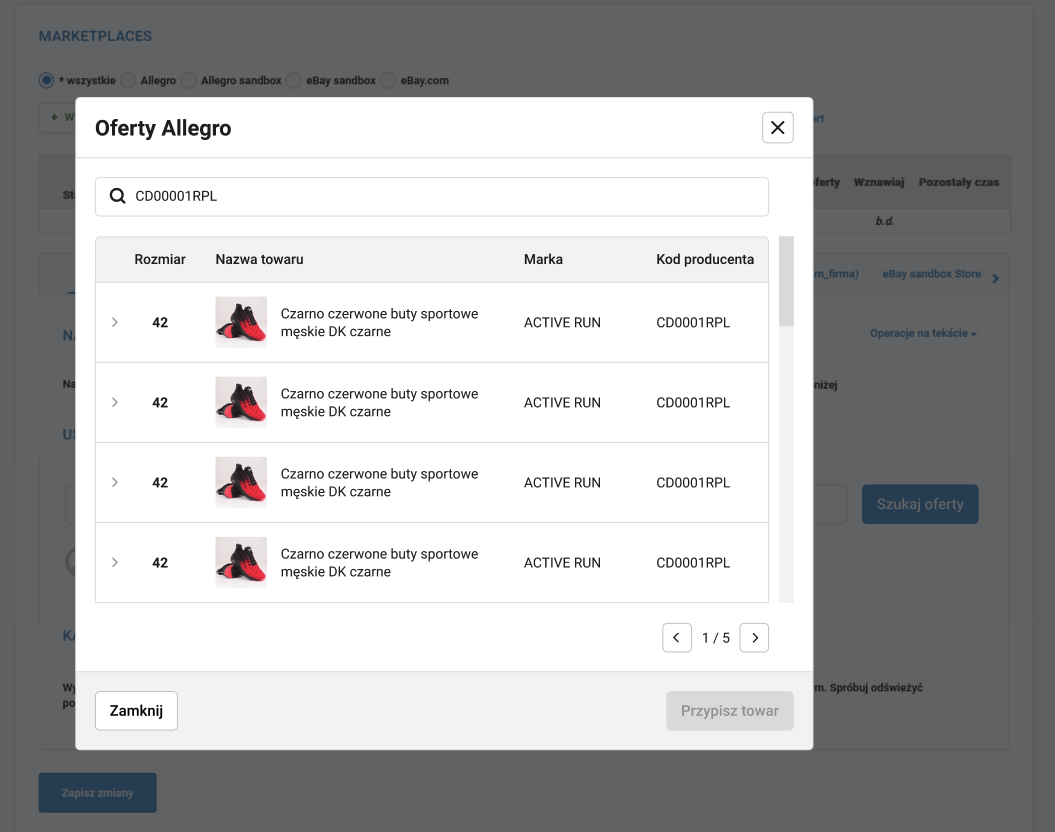
Task: Click the Przypisz towar button
Action: tap(729, 711)
